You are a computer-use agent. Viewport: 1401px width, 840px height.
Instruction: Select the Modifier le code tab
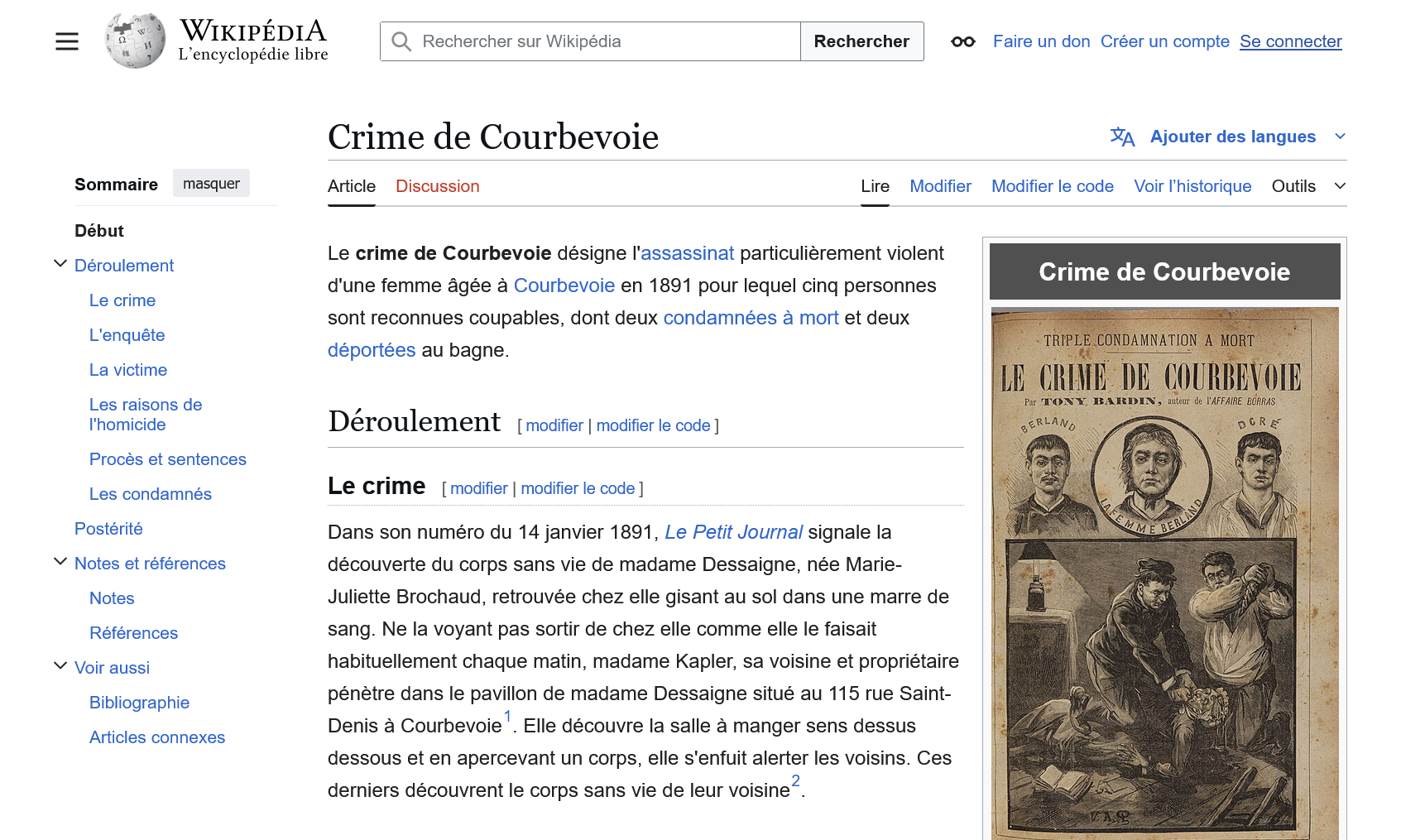[1053, 186]
